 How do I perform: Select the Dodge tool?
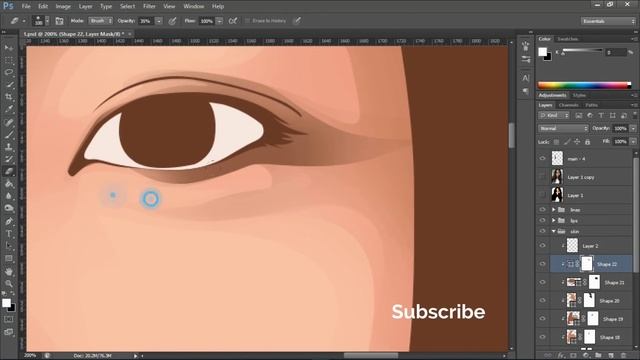(x=9, y=209)
